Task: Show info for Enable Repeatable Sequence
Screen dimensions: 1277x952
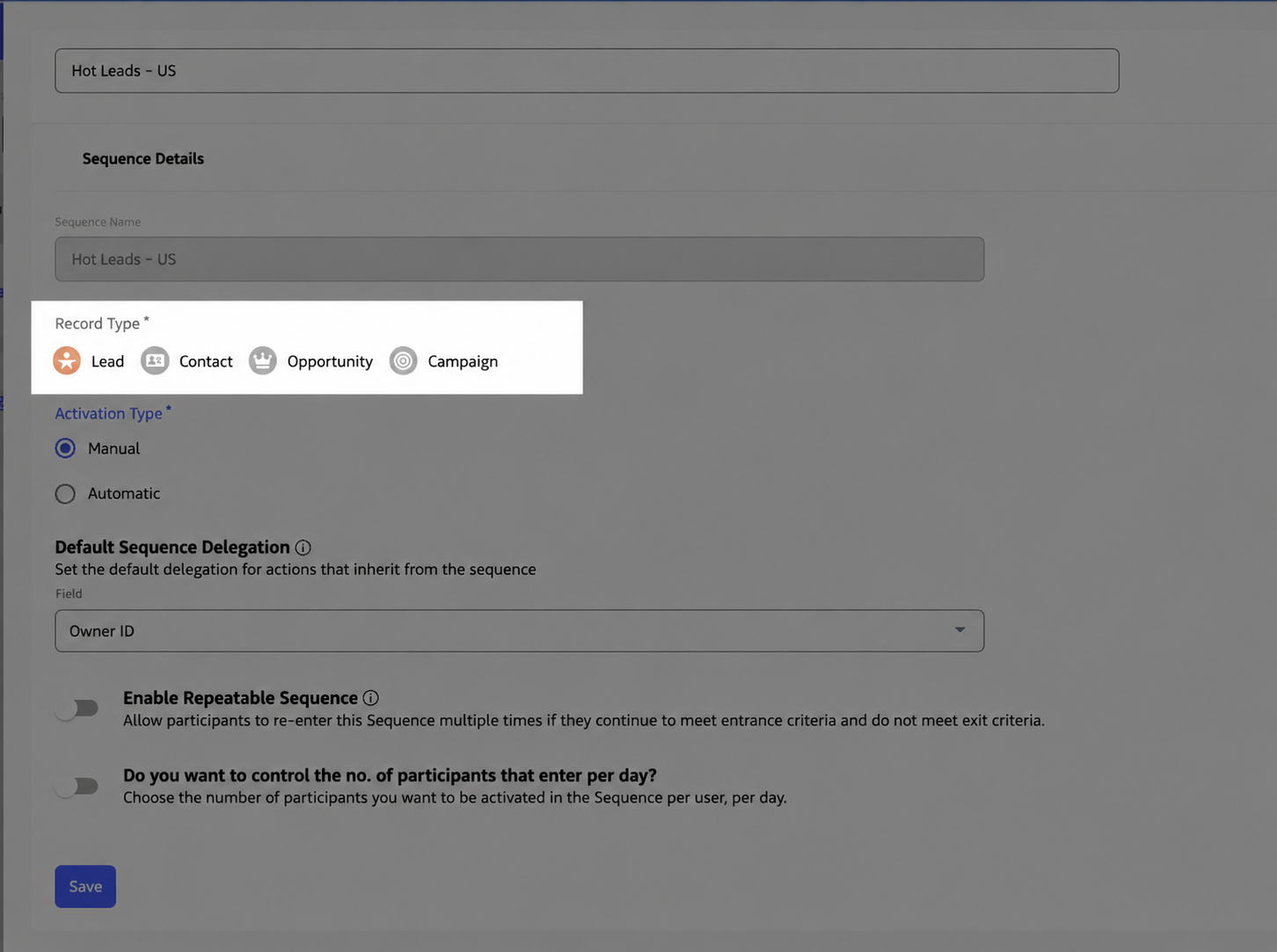Action: tap(371, 698)
